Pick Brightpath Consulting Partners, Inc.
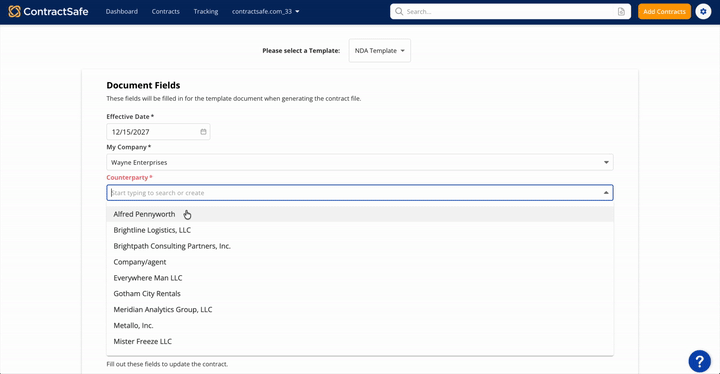The image size is (720, 374). tap(360, 246)
